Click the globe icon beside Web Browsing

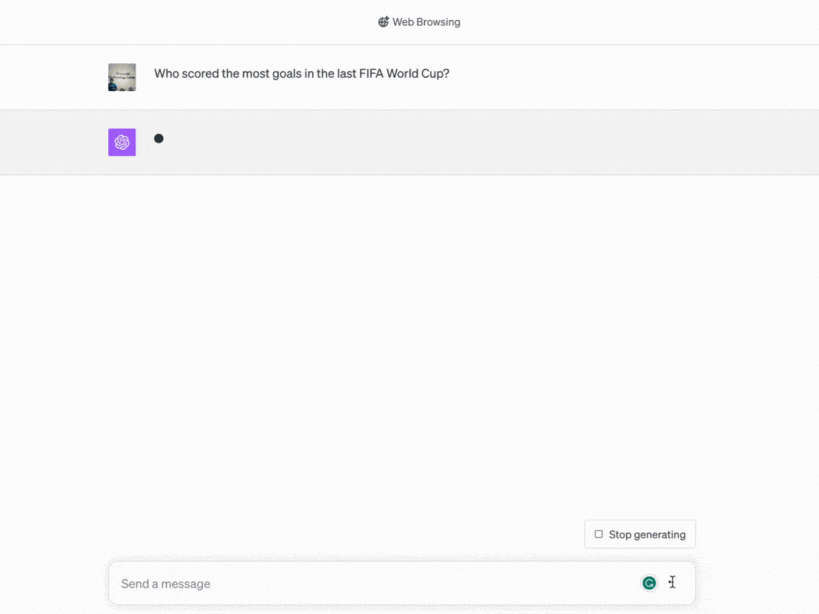[x=383, y=22]
